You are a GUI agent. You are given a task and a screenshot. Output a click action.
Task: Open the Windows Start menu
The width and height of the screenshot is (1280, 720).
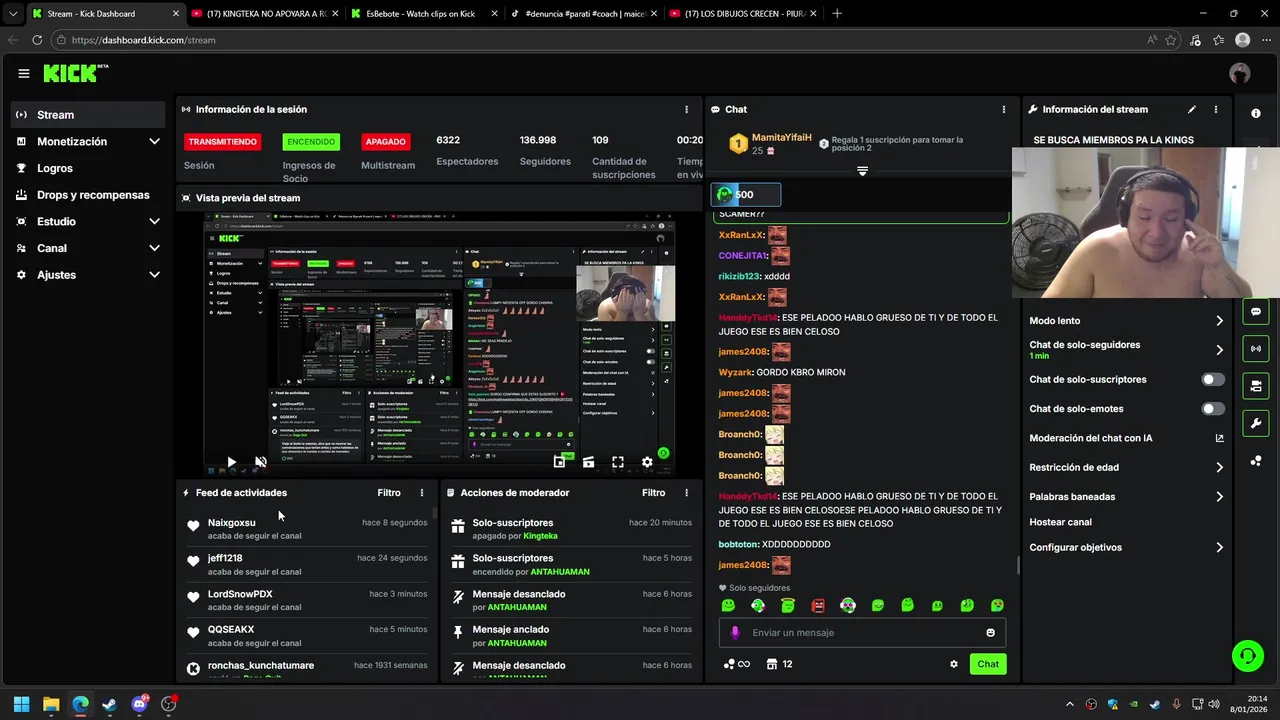point(21,704)
